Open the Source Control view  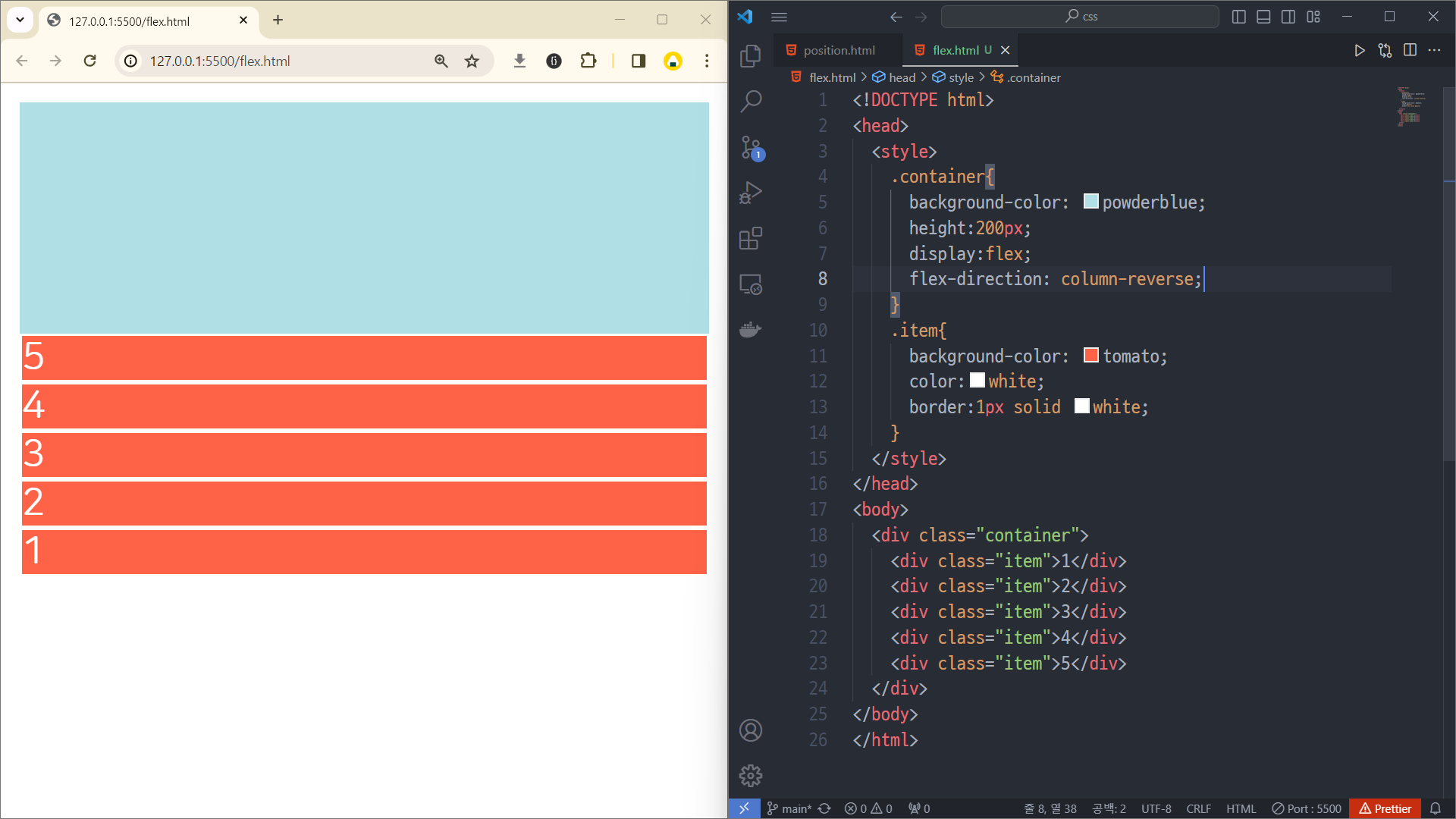pyautogui.click(x=750, y=147)
